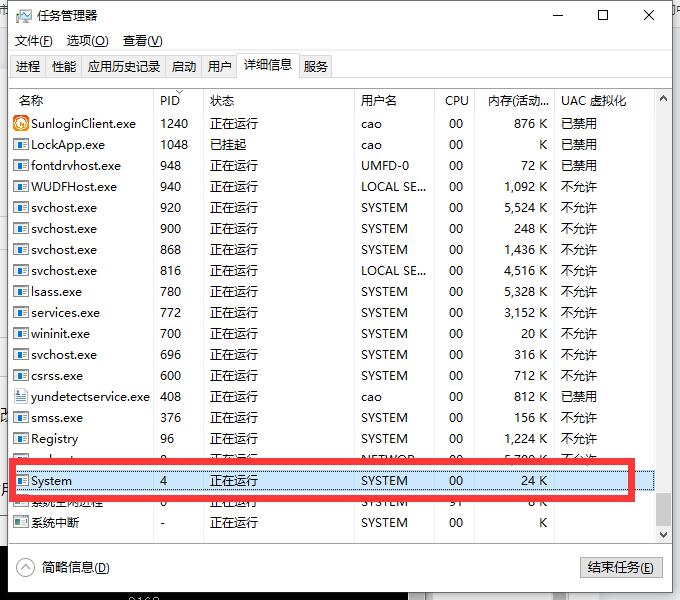This screenshot has height=600, width=680.
Task: Click memory value 5,524 K
Action: (525, 208)
